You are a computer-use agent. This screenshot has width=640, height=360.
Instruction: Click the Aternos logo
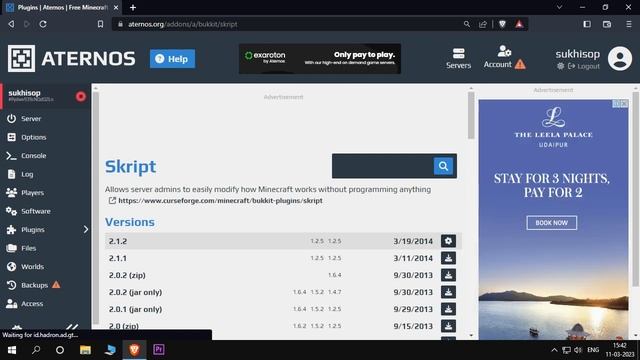point(71,59)
